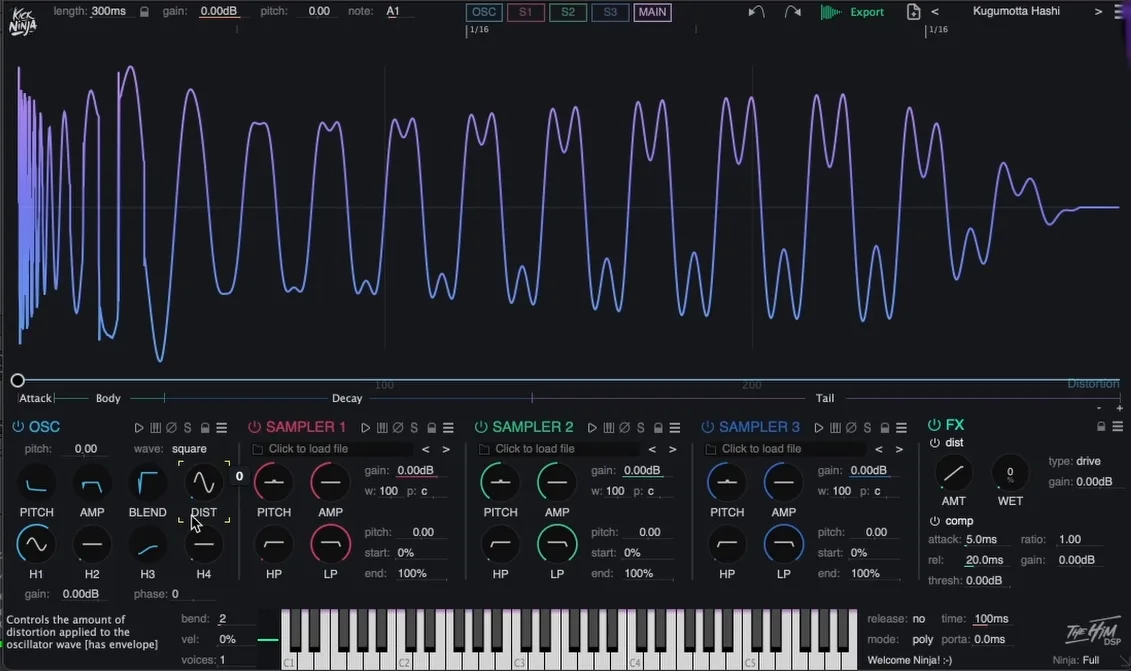Toggle the FX power button
Image resolution: width=1131 pixels, height=671 pixels.
(934, 425)
